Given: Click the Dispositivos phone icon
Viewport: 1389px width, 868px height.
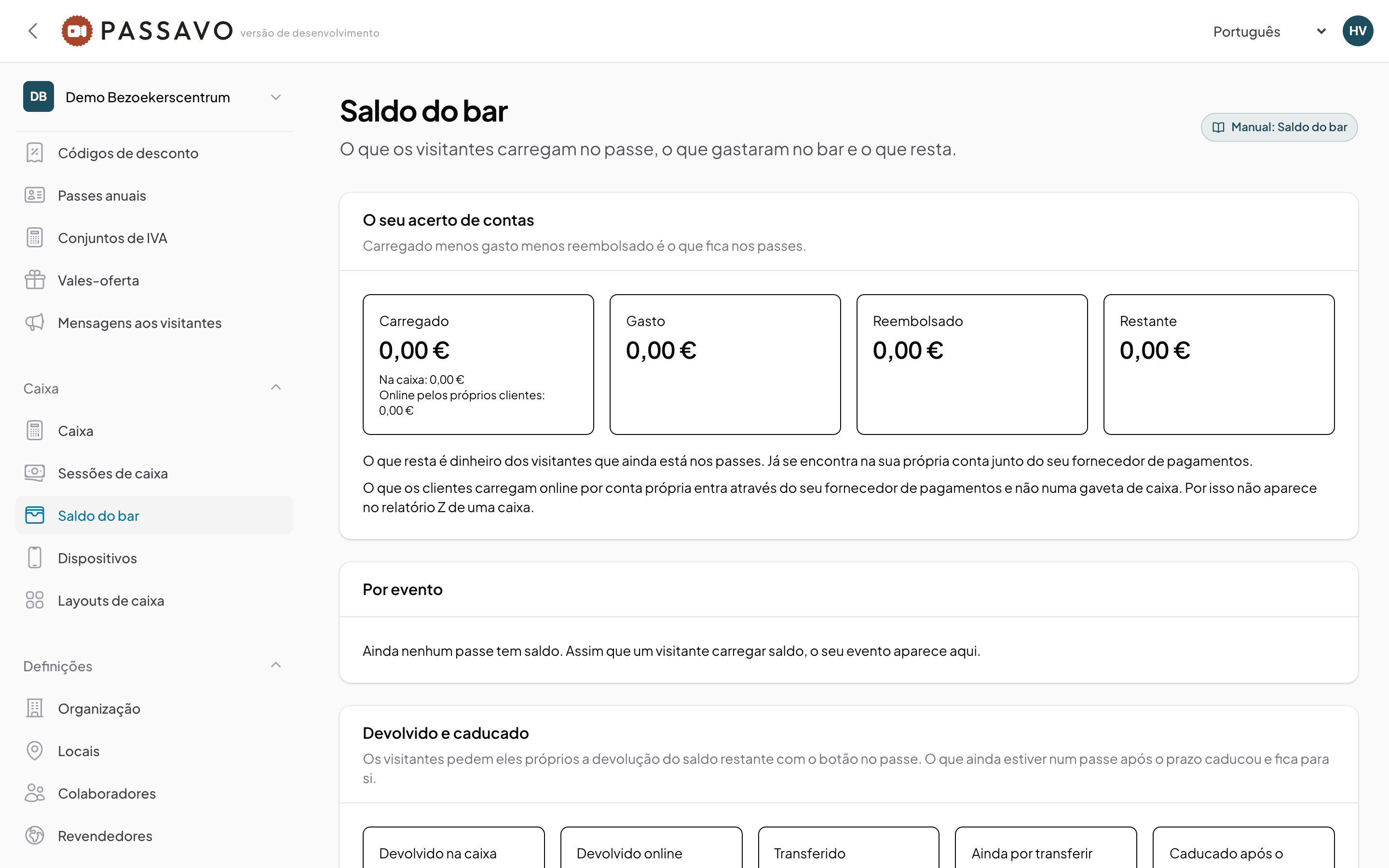Looking at the screenshot, I should 34,558.
